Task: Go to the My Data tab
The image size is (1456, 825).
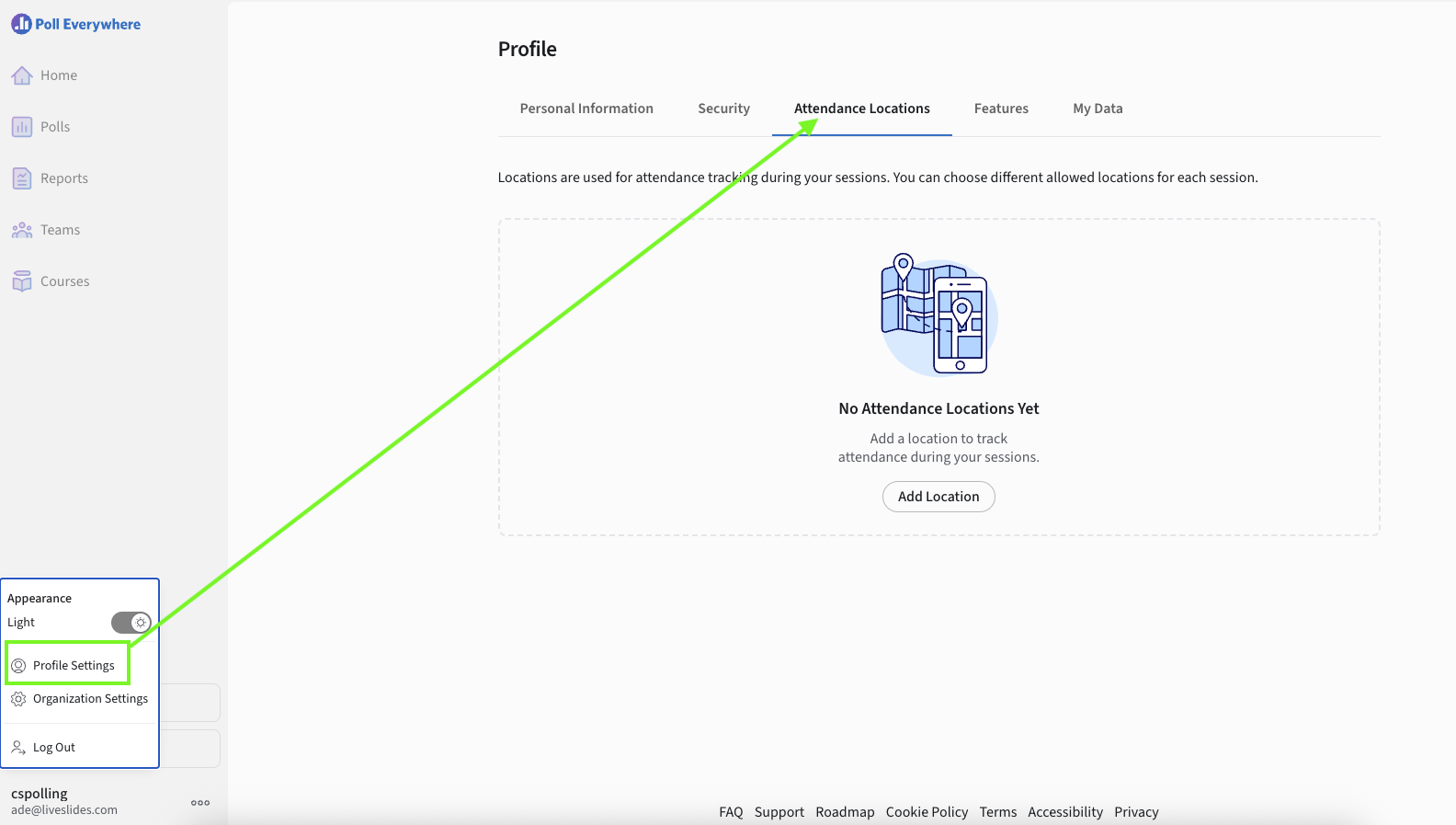Action: [1098, 109]
